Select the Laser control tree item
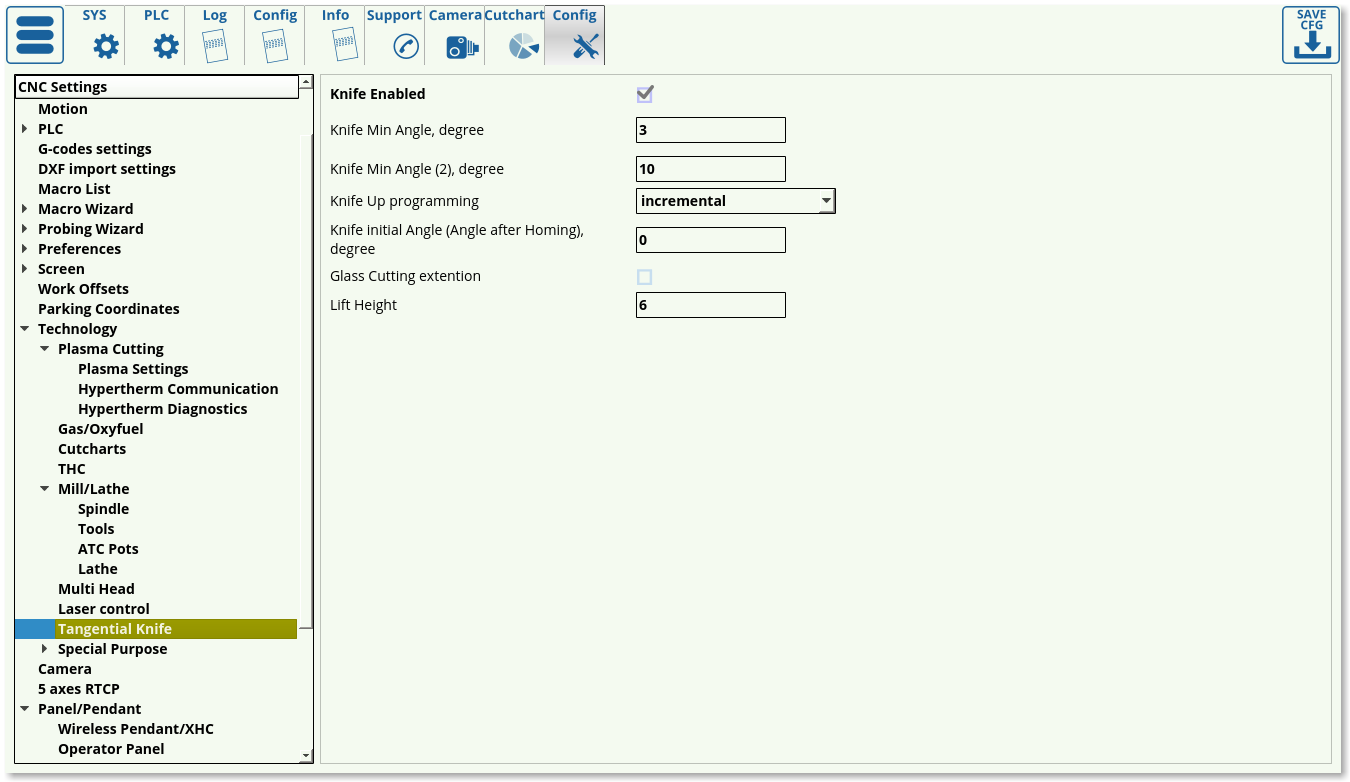The width and height of the screenshot is (1350, 782). tap(103, 609)
